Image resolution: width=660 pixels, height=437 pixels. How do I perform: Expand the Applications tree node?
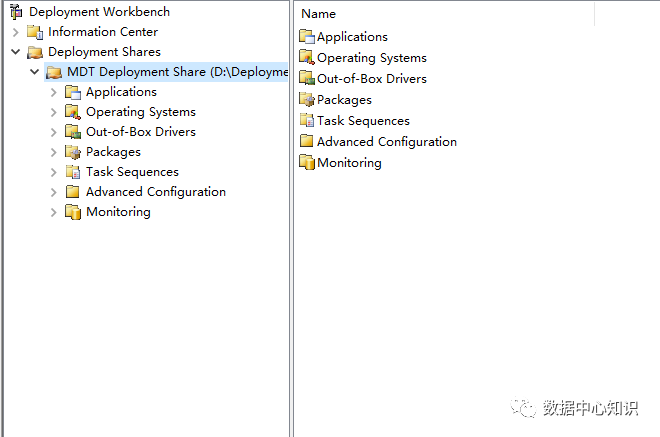(x=53, y=92)
